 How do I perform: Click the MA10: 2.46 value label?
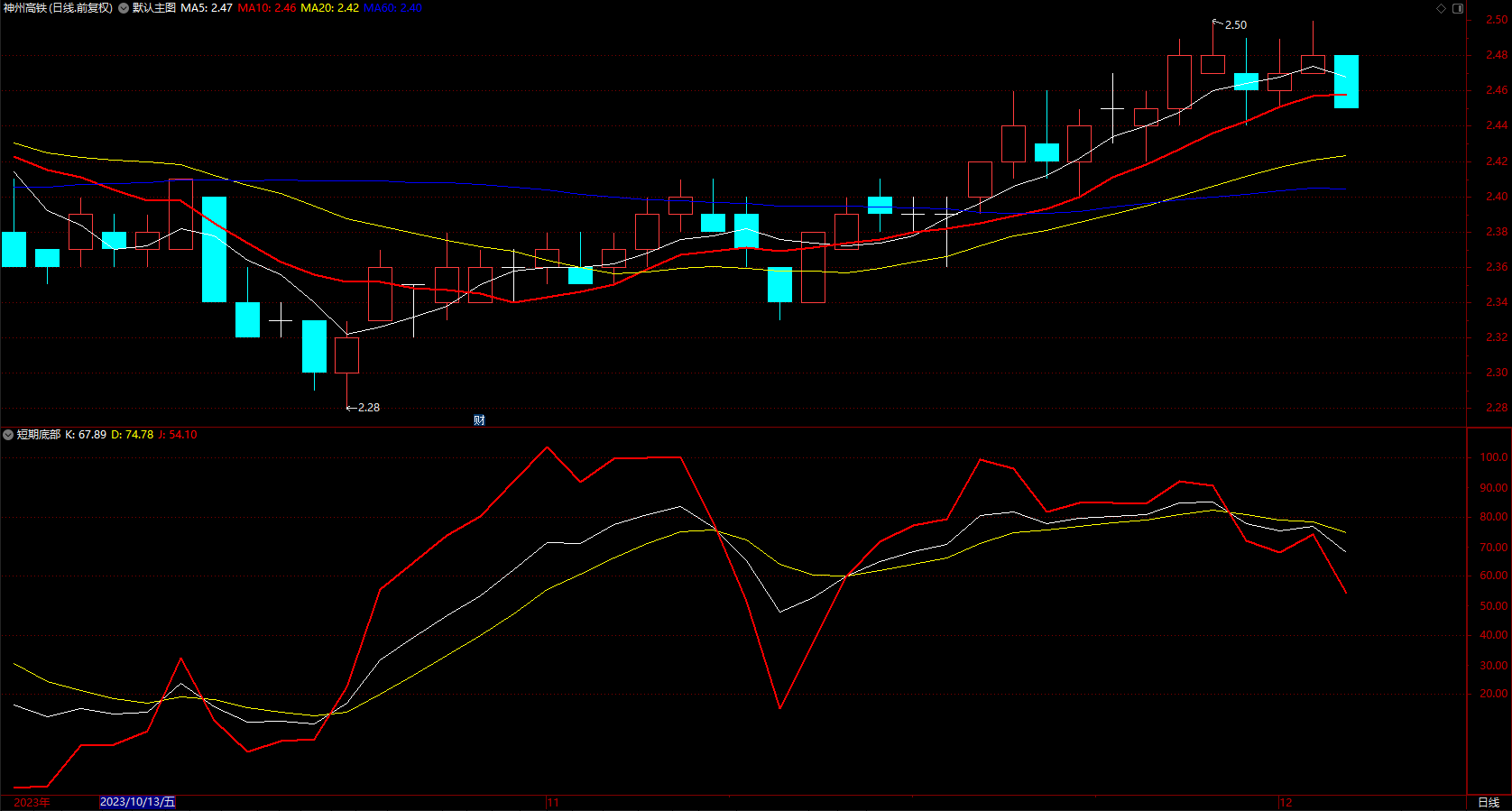click(266, 8)
